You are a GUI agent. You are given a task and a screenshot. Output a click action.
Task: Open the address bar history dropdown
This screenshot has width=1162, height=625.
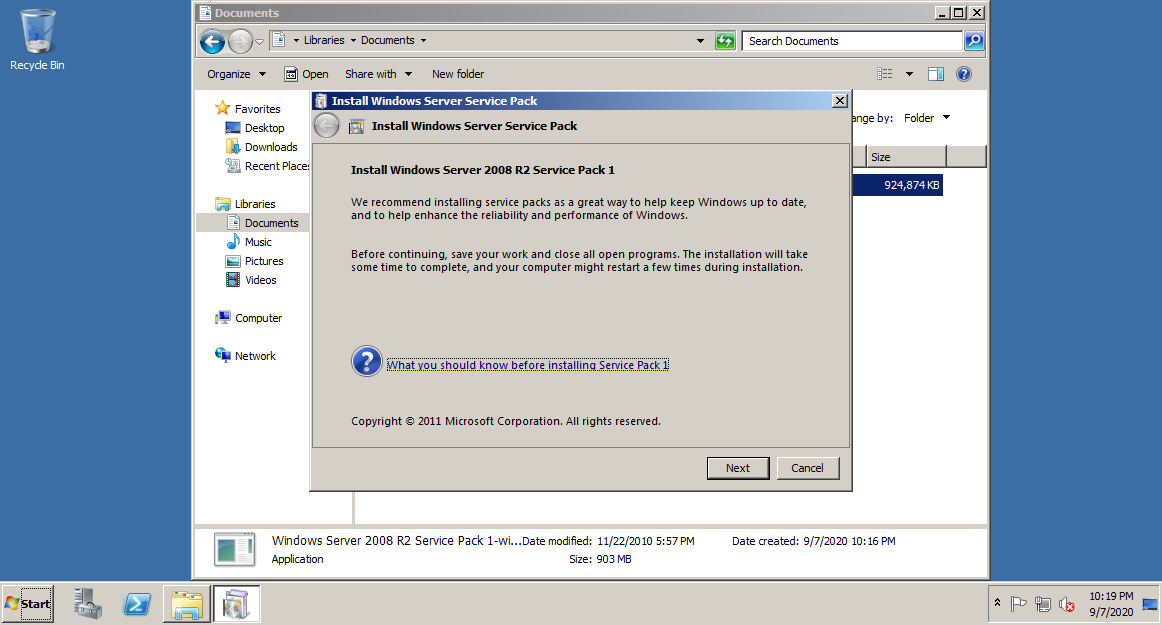700,41
